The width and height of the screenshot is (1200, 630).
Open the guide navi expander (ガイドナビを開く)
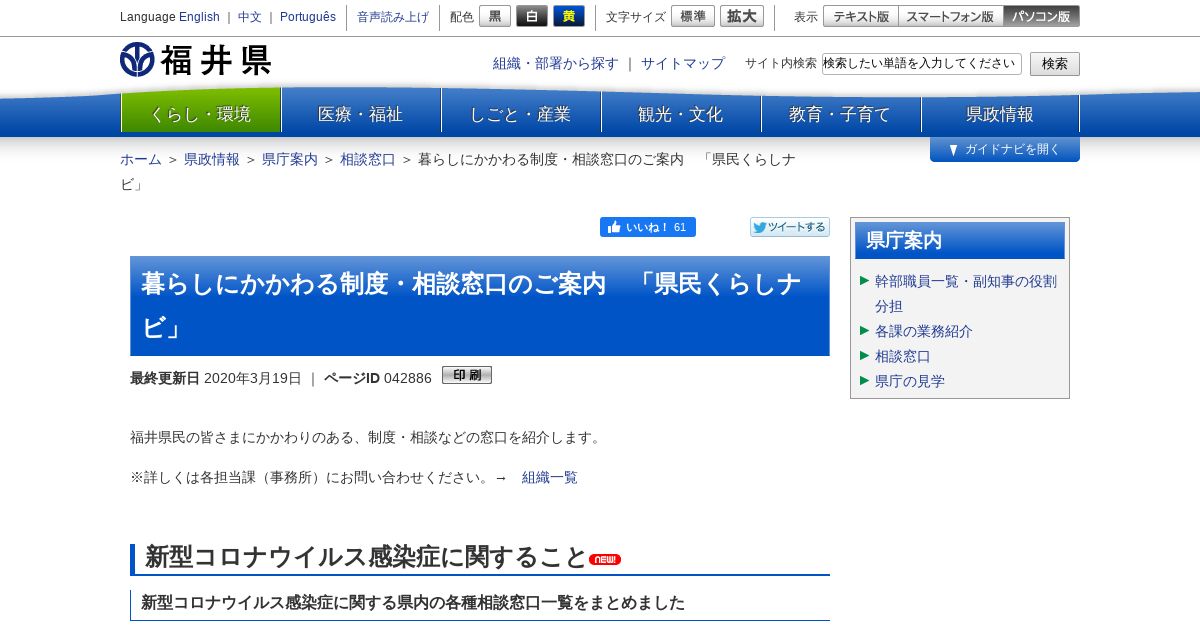(x=1005, y=150)
